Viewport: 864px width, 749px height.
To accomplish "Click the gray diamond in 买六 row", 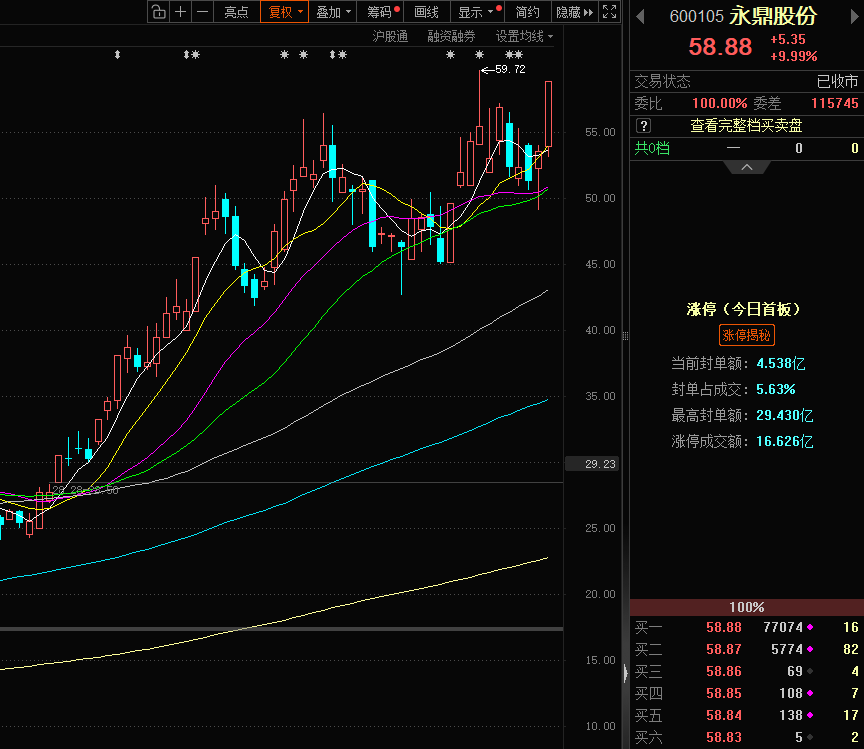I will point(810,737).
